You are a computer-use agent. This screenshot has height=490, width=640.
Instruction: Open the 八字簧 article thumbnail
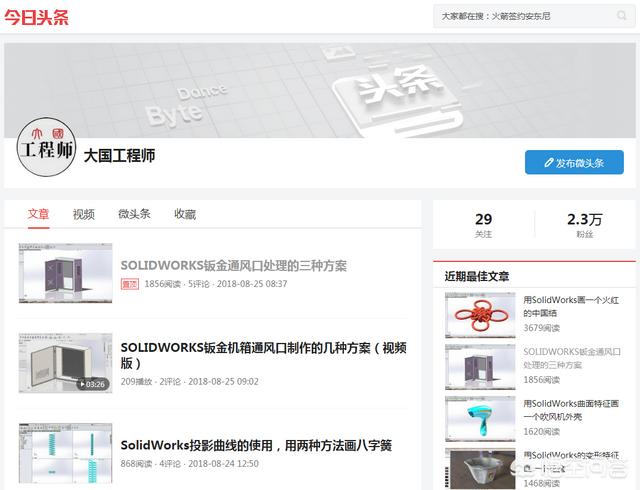point(65,453)
